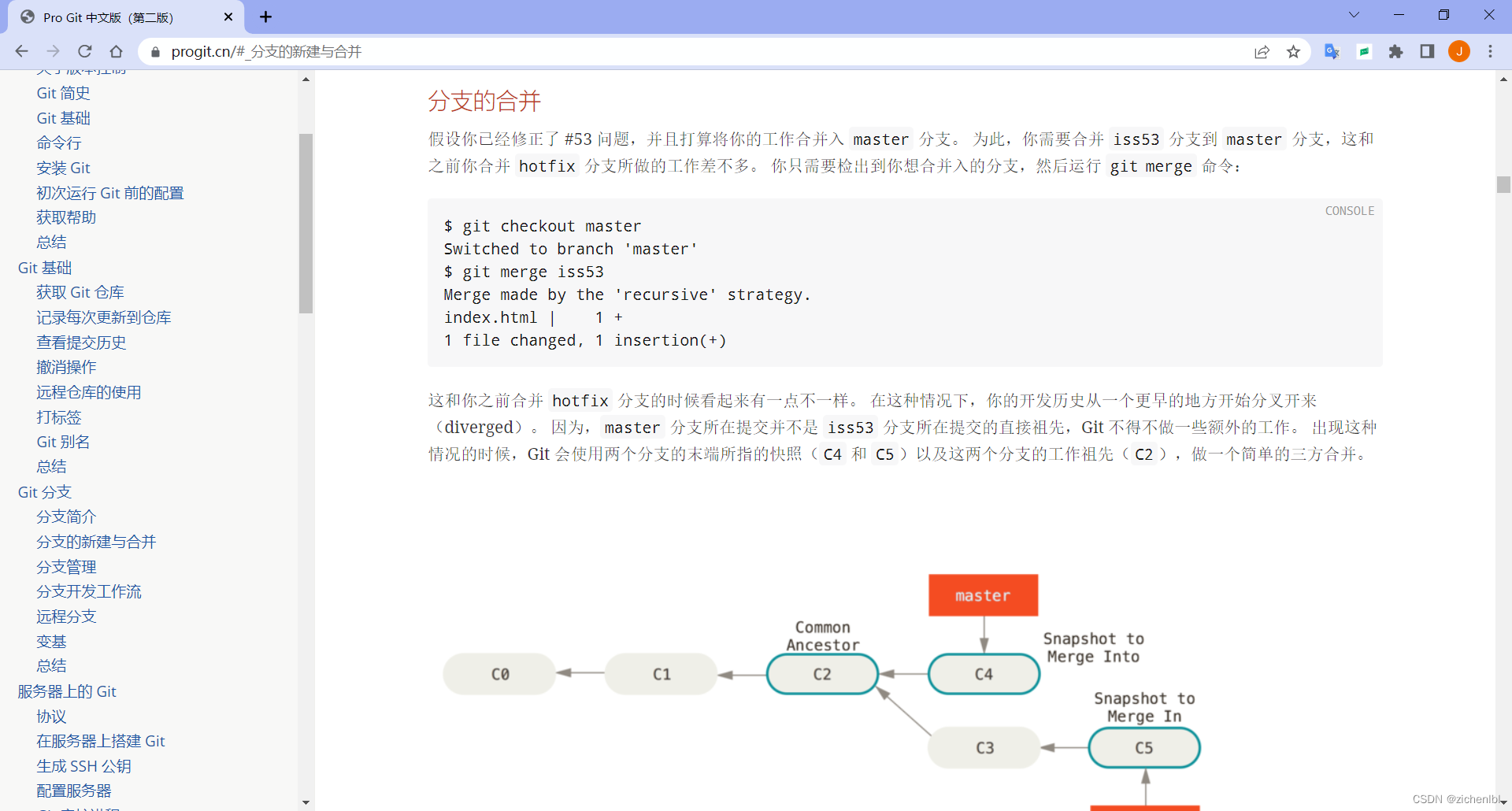Open the profile avatar J

[1459, 51]
